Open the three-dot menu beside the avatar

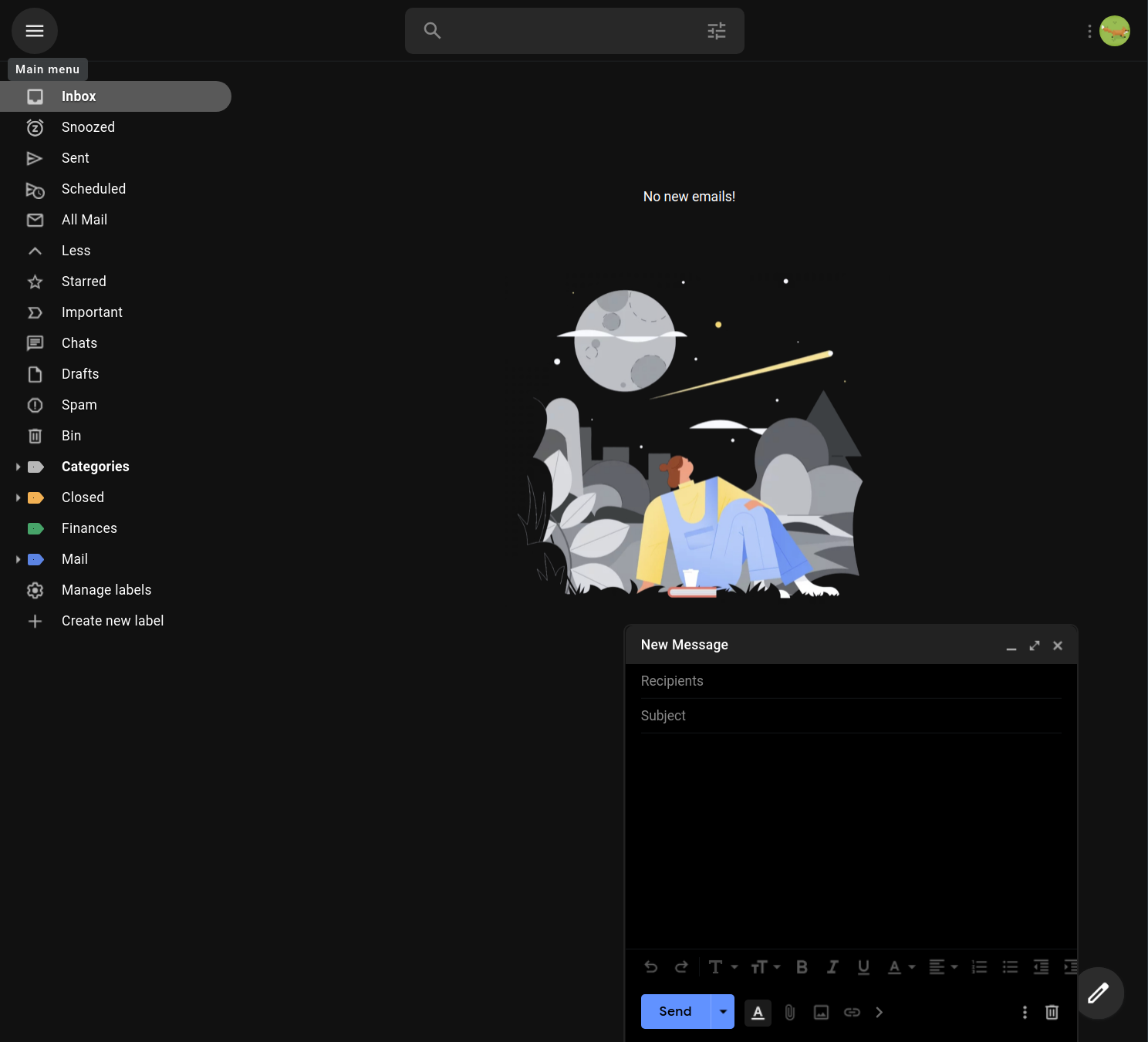1089,31
